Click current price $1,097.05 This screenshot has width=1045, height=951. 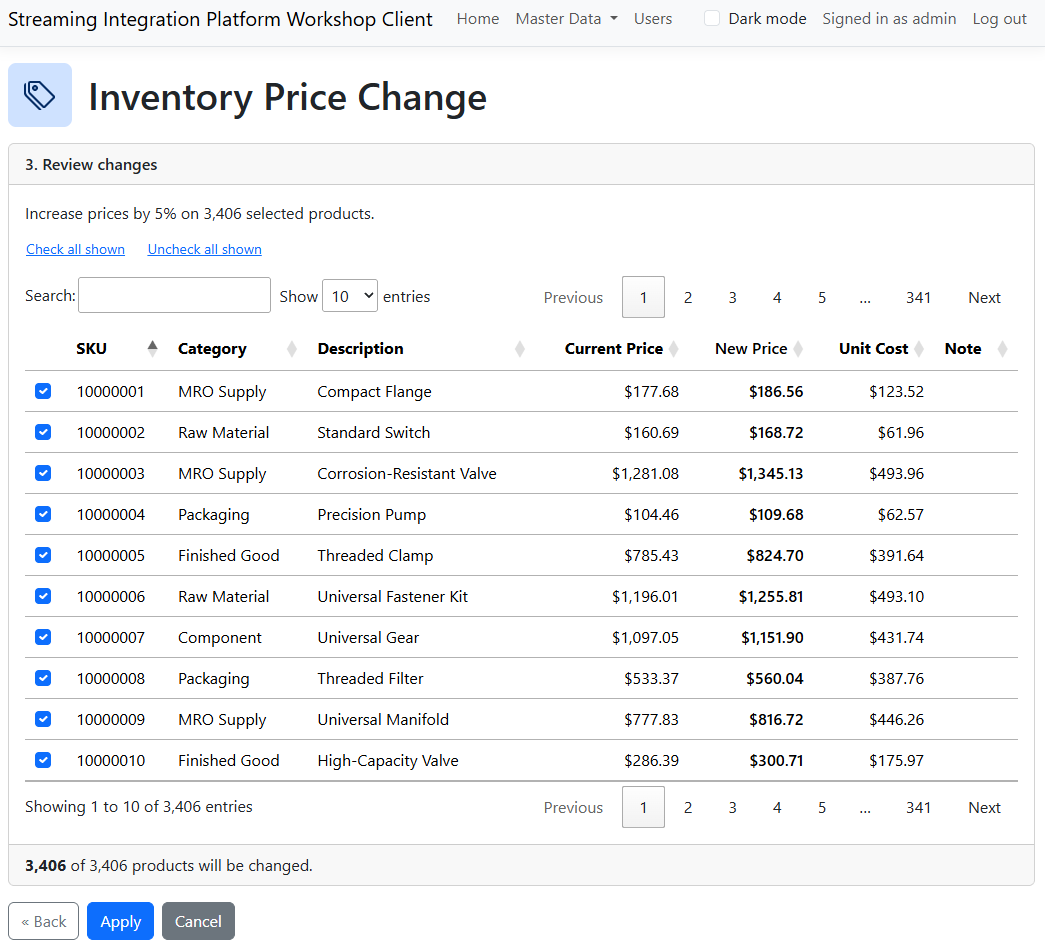tap(645, 637)
